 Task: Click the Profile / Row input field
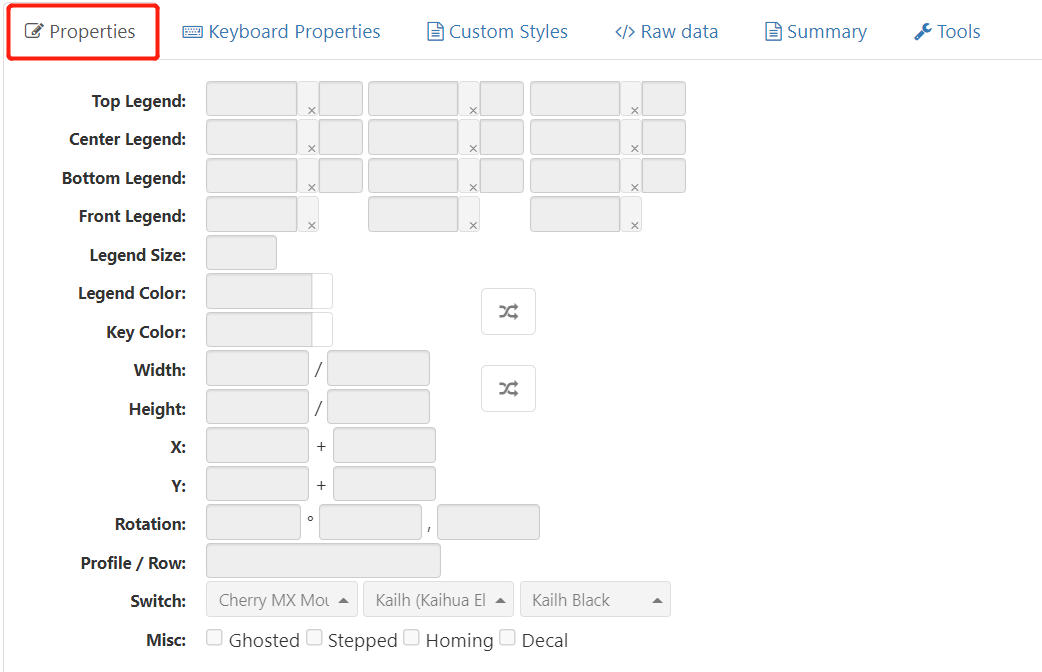(x=323, y=561)
